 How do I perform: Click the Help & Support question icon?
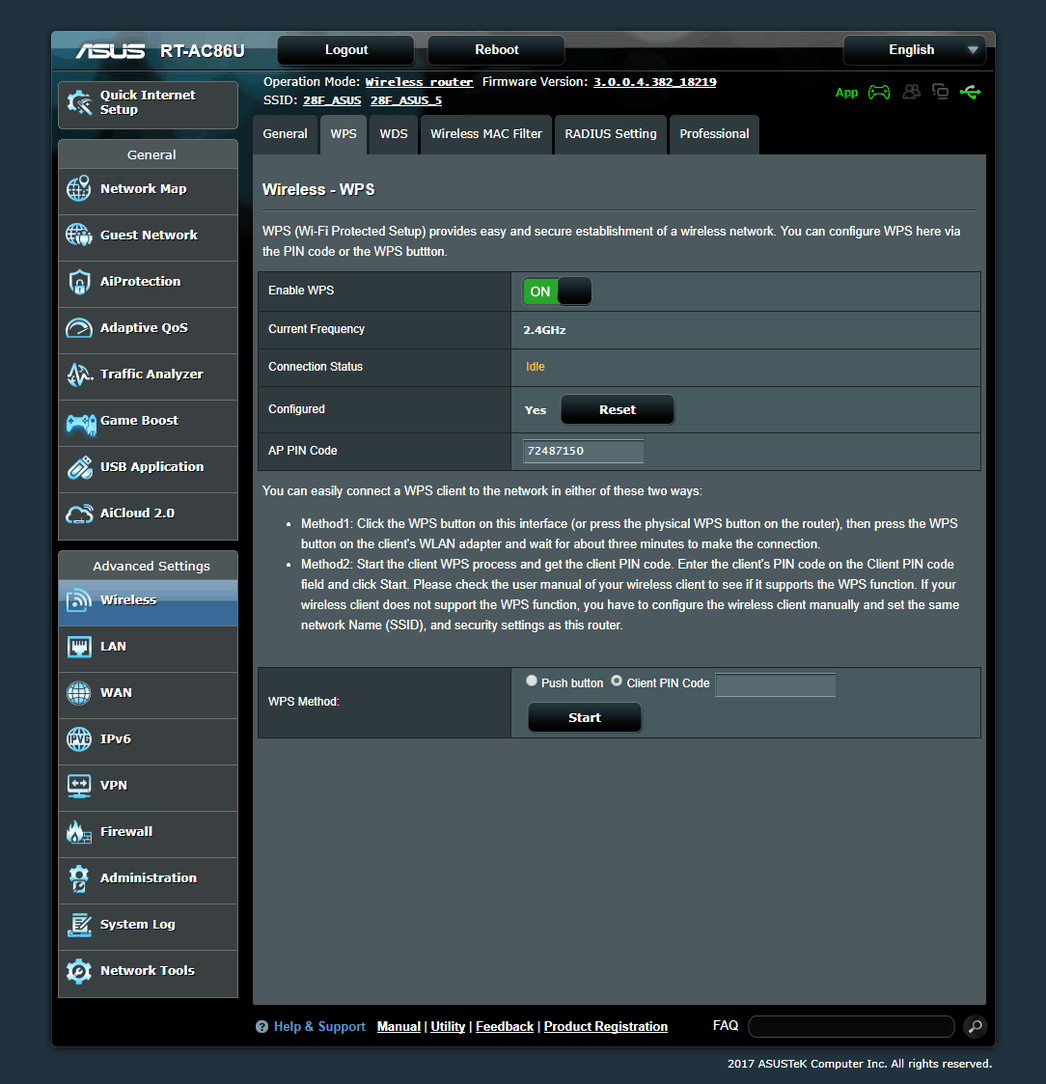[262, 1027]
